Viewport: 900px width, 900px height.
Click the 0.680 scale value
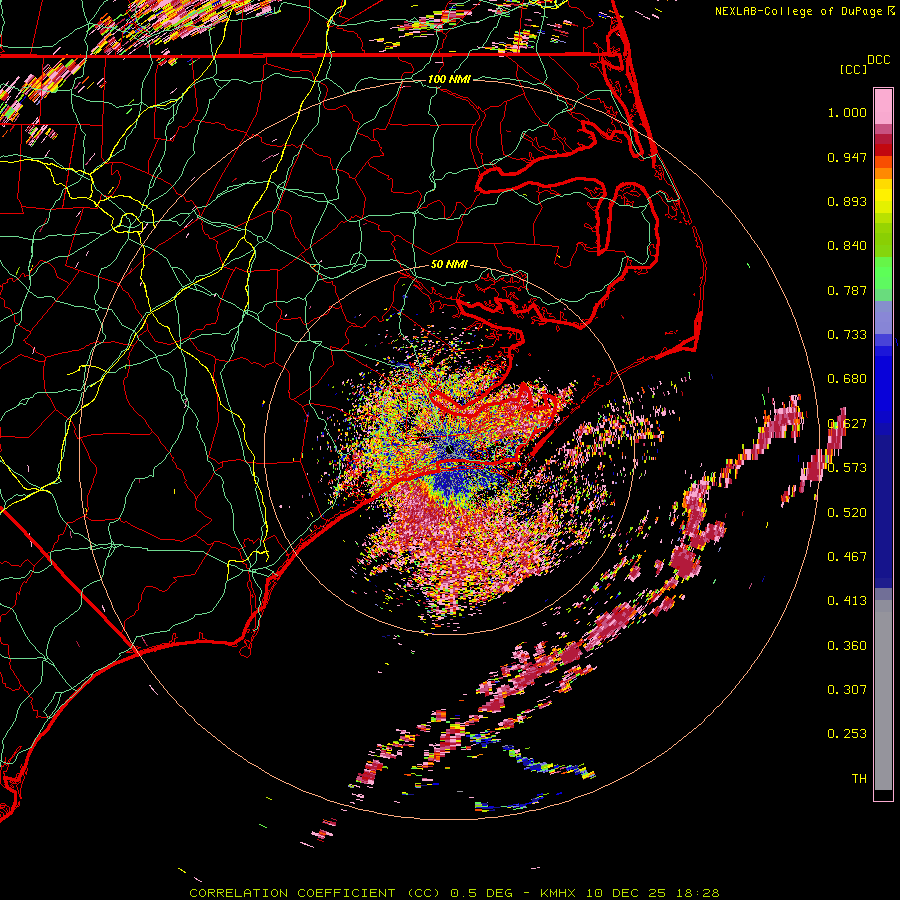click(847, 379)
